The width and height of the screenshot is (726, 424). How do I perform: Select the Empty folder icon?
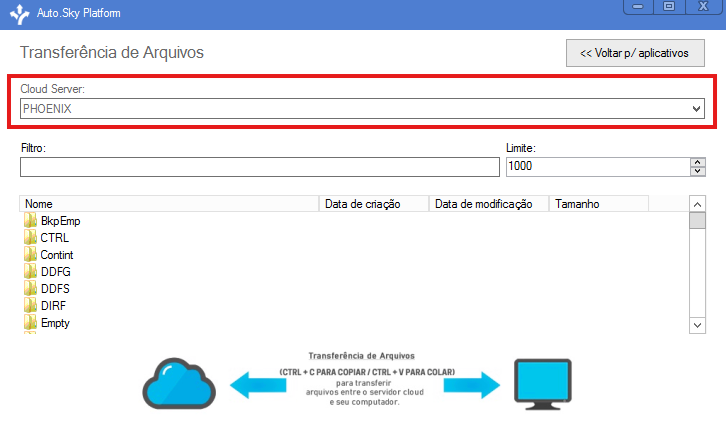pyautogui.click(x=30, y=323)
